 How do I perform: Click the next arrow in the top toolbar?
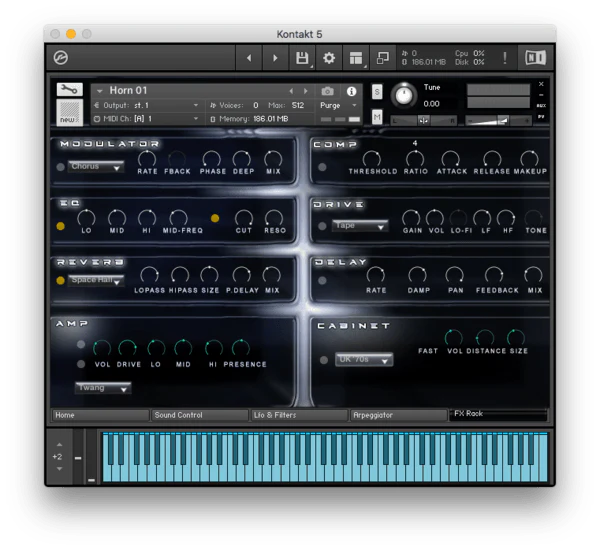(275, 58)
